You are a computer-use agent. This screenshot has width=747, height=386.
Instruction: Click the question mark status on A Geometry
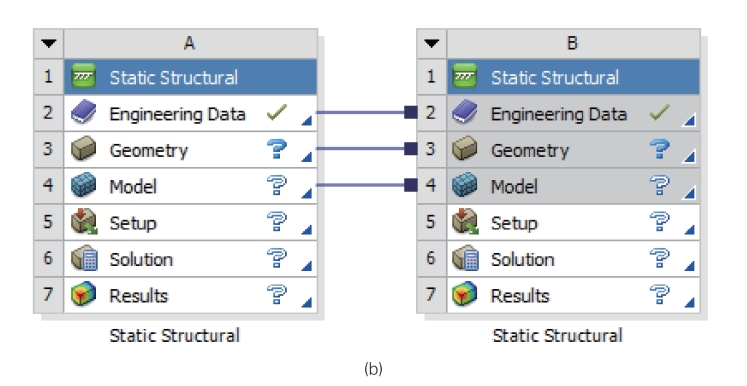pyautogui.click(x=277, y=149)
